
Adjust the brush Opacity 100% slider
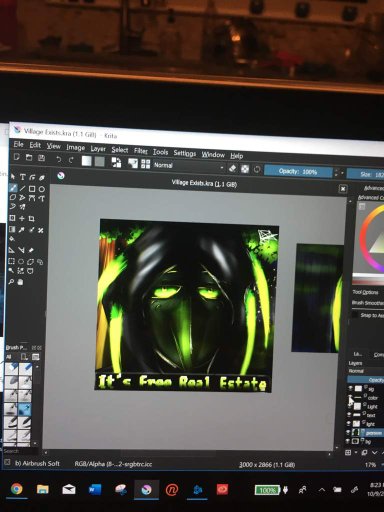tap(298, 172)
